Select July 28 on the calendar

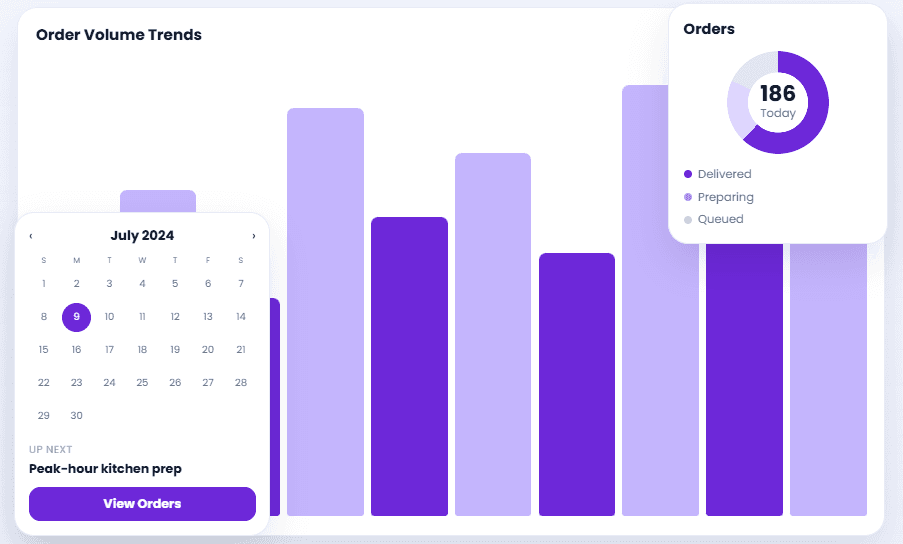[241, 382]
